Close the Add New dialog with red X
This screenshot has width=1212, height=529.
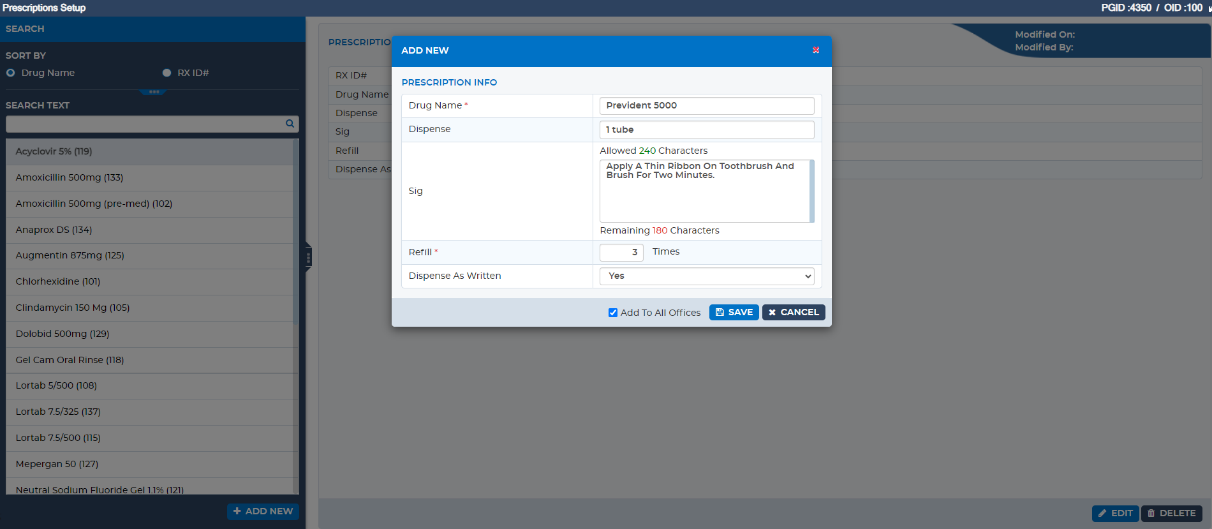point(815,50)
